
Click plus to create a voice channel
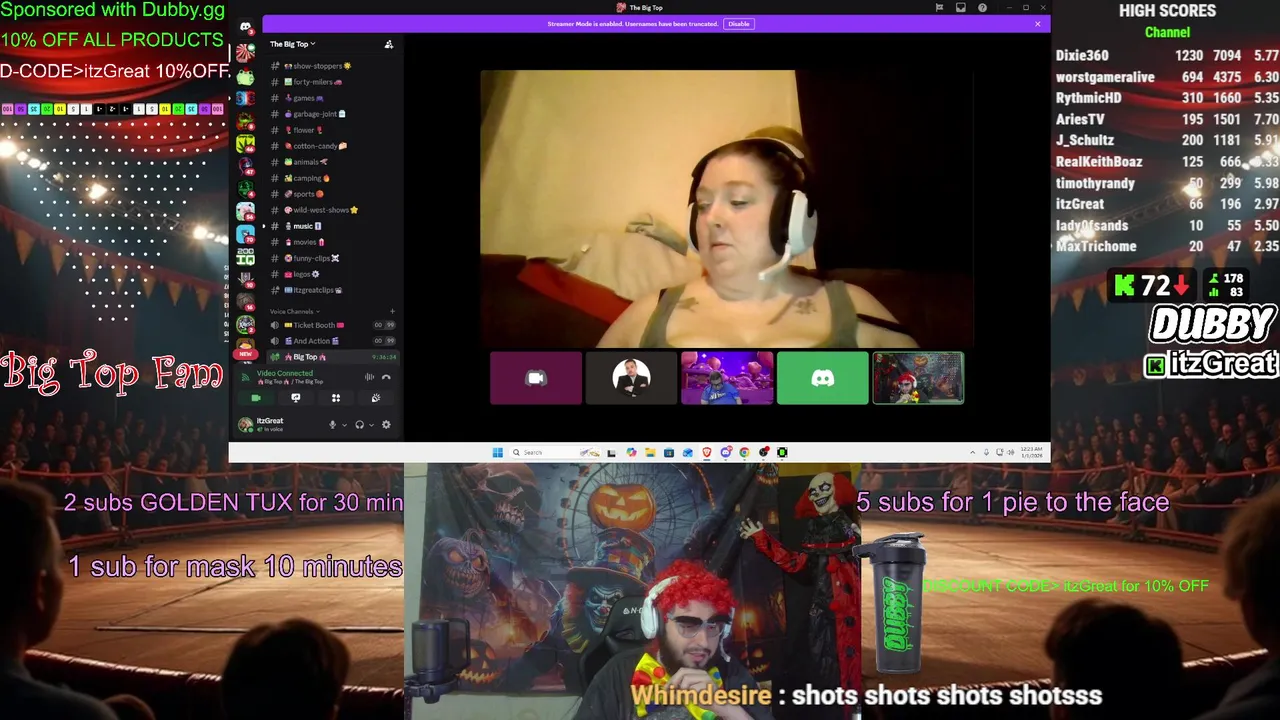tap(392, 311)
